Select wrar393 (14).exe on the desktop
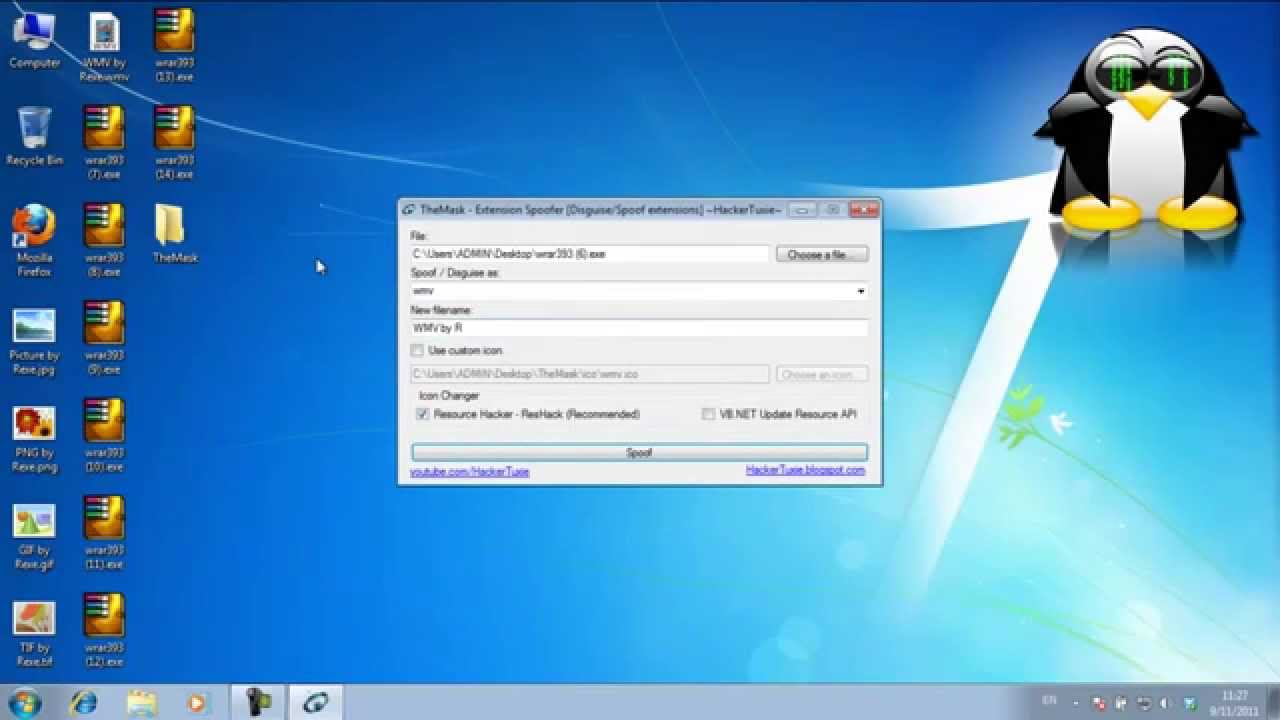The height and width of the screenshot is (720, 1280). click(174, 143)
